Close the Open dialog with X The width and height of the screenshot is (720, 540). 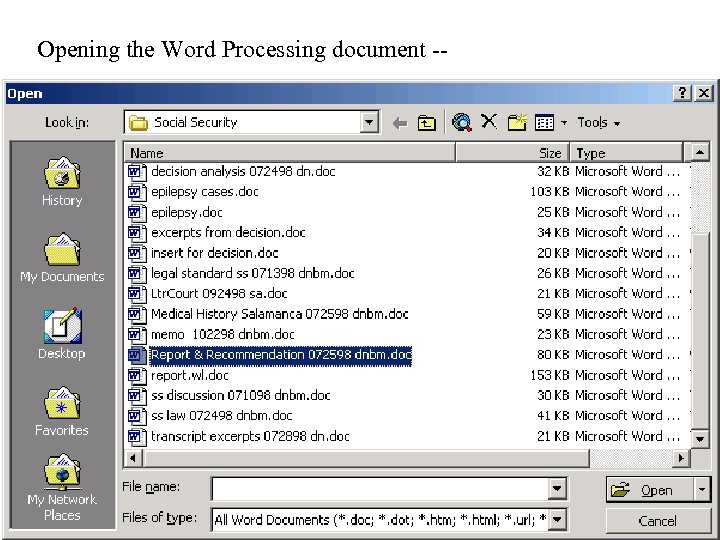click(703, 93)
